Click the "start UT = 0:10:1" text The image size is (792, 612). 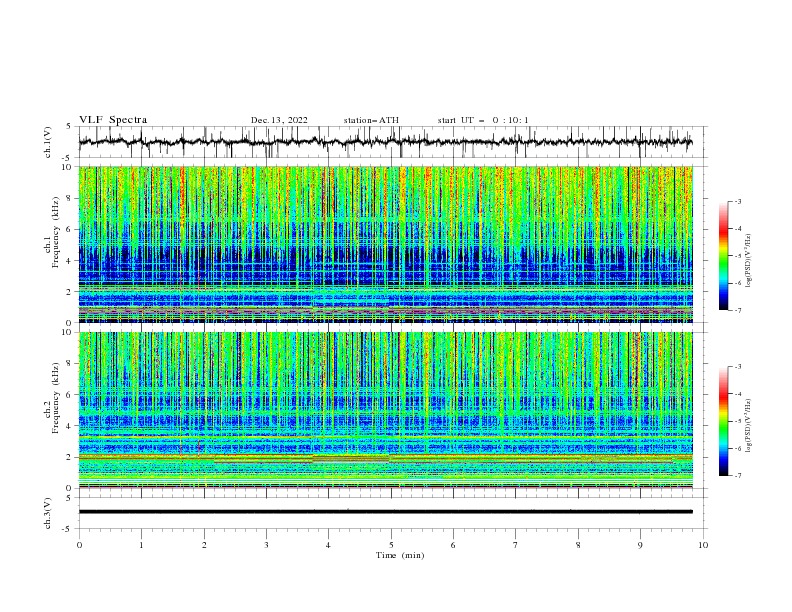(483, 120)
